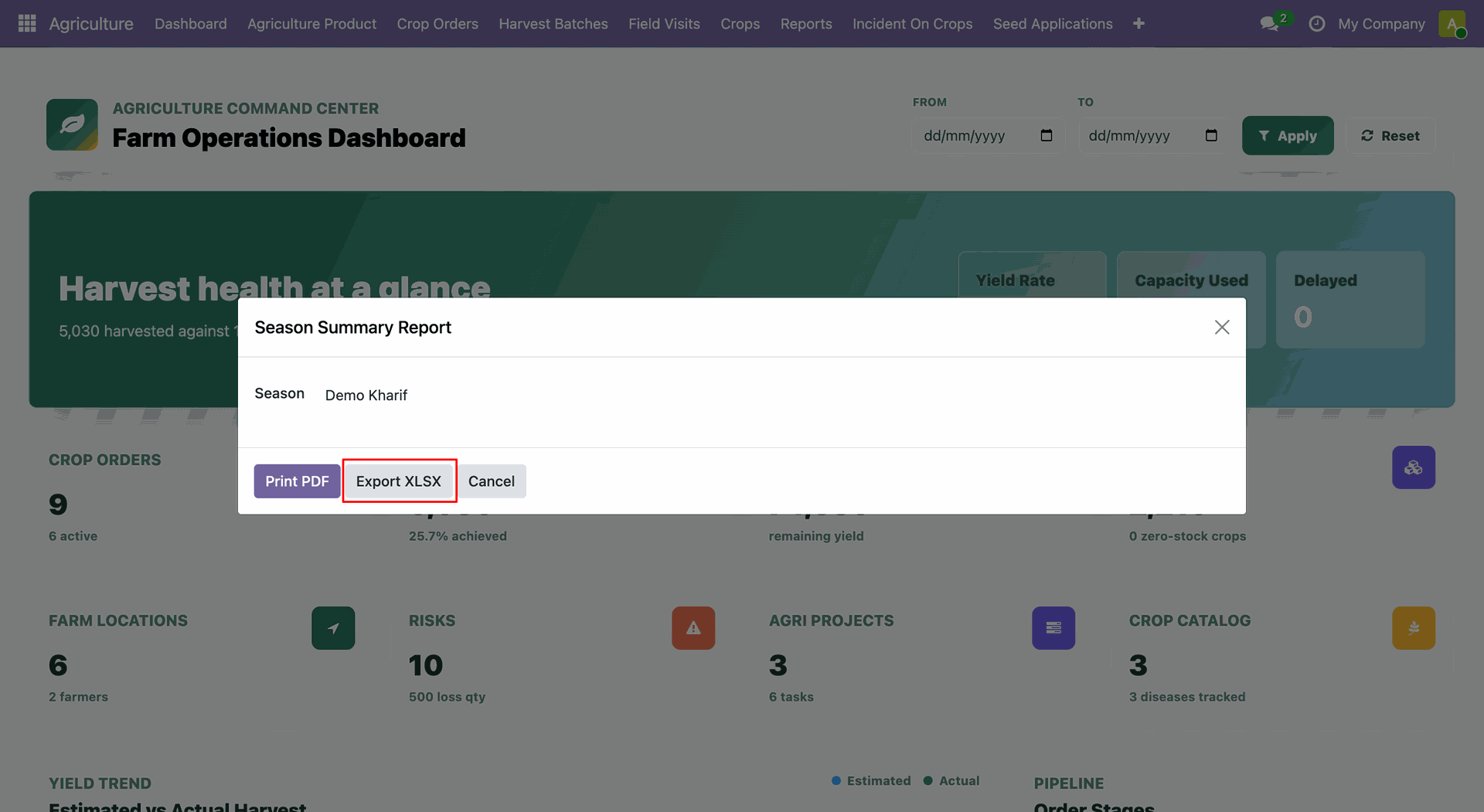Click the Farm Locations arrow icon
Image resolution: width=1484 pixels, height=812 pixels.
point(333,628)
